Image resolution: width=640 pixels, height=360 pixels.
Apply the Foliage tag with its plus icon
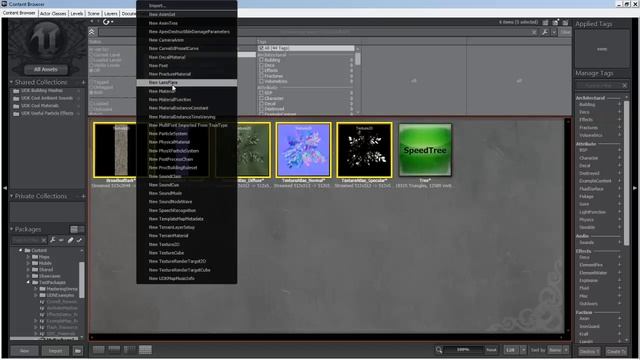(x=619, y=196)
